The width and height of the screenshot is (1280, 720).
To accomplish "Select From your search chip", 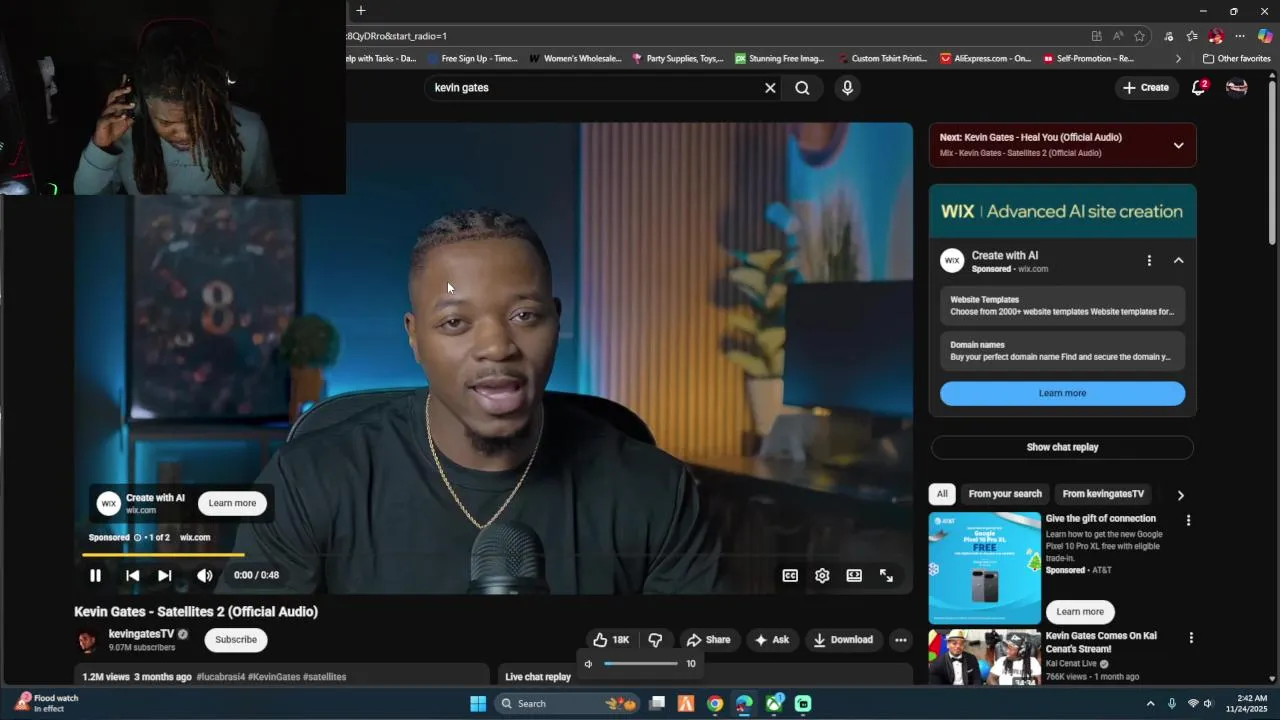I will pos(1005,494).
